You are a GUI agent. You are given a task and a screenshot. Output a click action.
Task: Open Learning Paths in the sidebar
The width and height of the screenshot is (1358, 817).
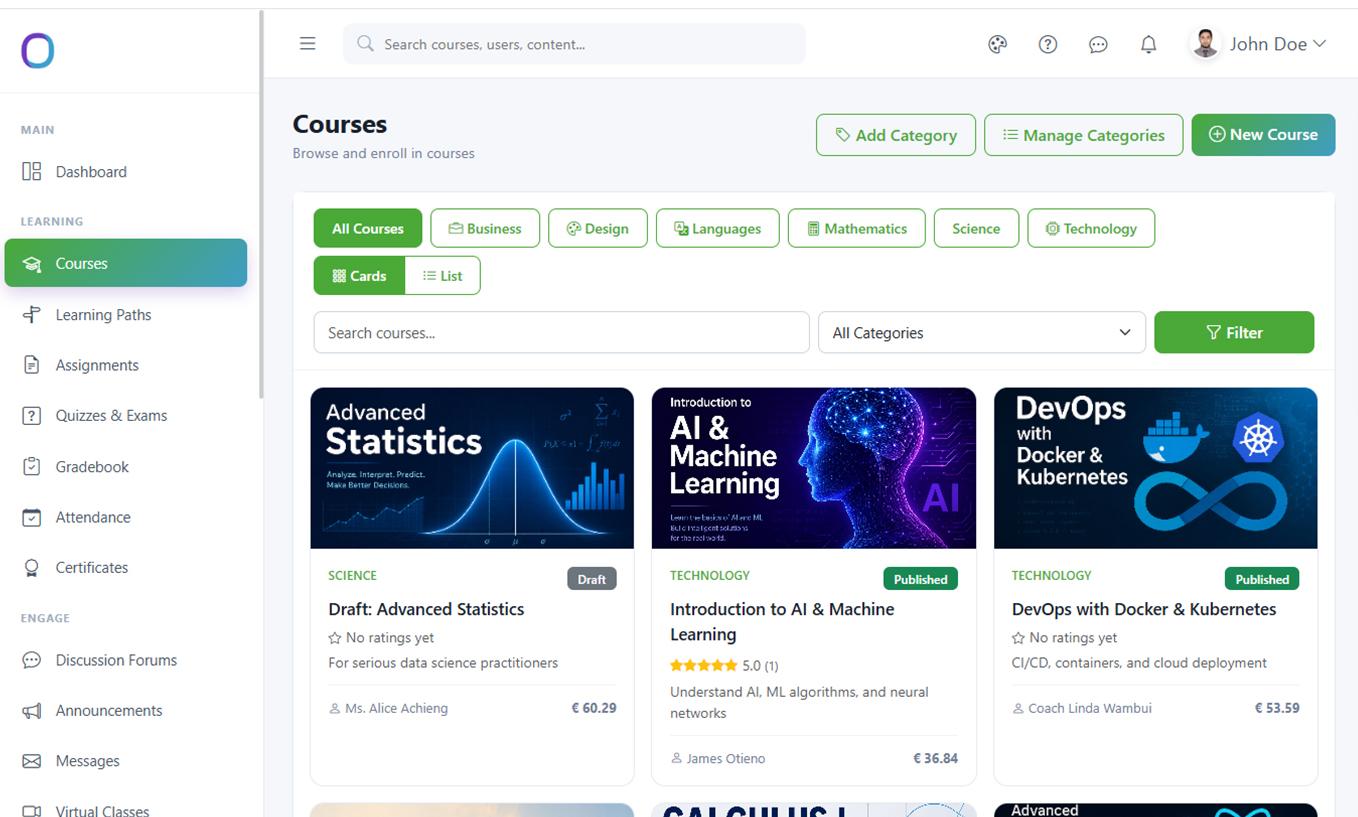click(x=126, y=315)
